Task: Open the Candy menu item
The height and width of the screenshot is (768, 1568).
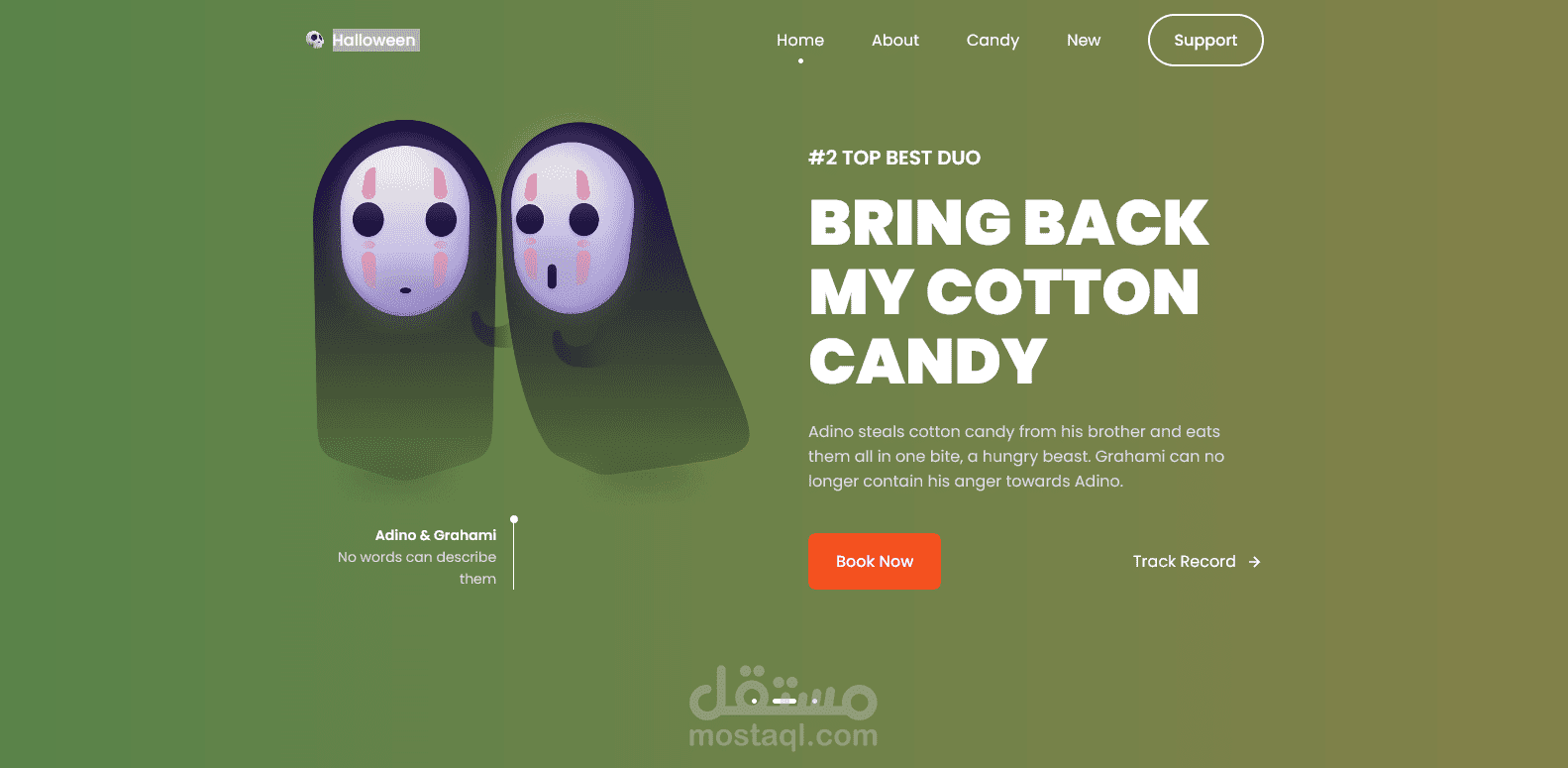Action: [993, 41]
